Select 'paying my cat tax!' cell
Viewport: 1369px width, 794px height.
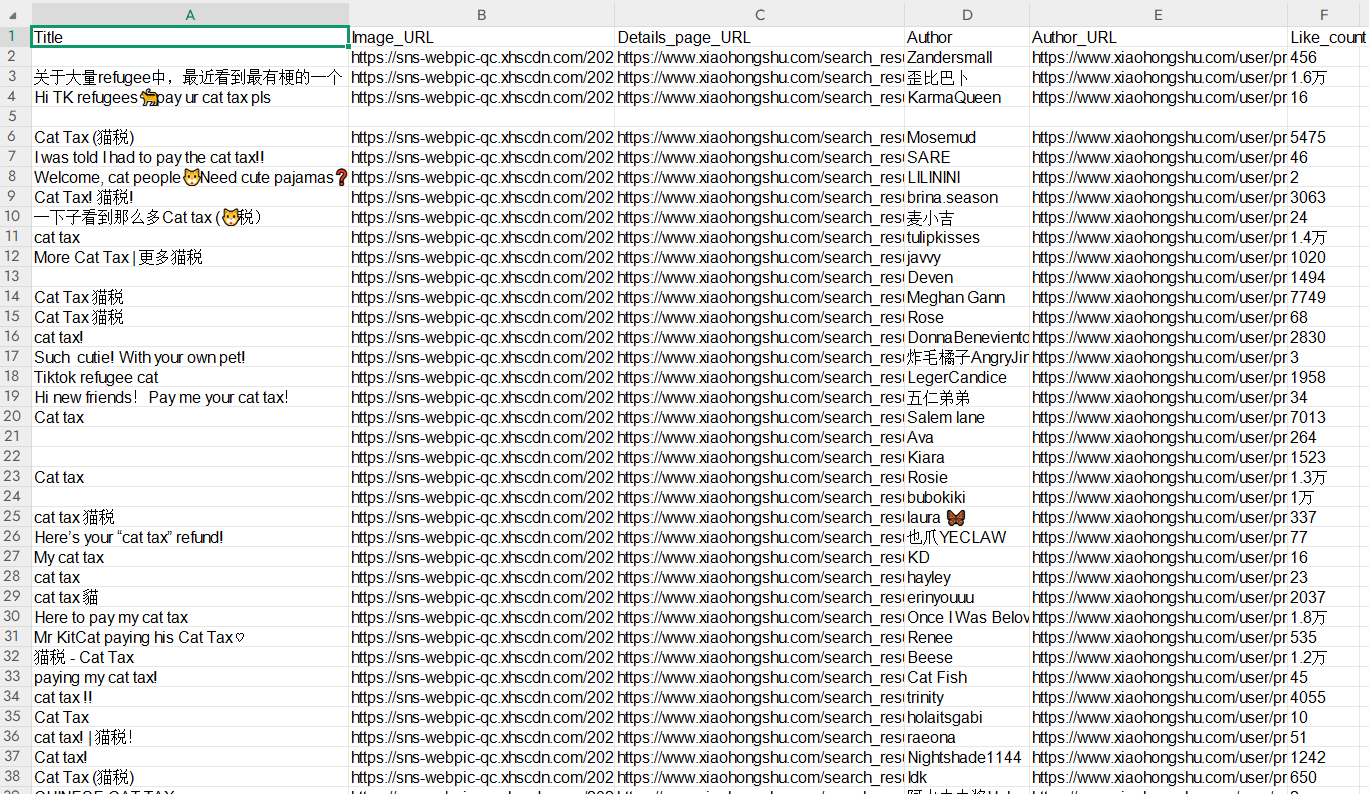tap(190, 677)
